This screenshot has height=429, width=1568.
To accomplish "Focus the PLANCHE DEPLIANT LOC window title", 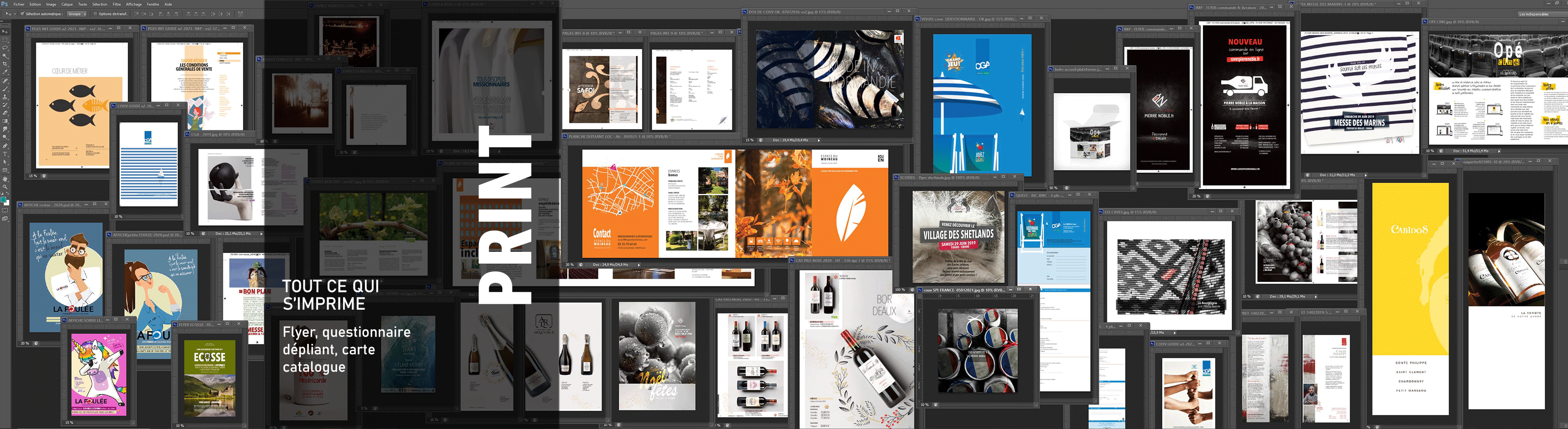I will pyautogui.click(x=620, y=137).
